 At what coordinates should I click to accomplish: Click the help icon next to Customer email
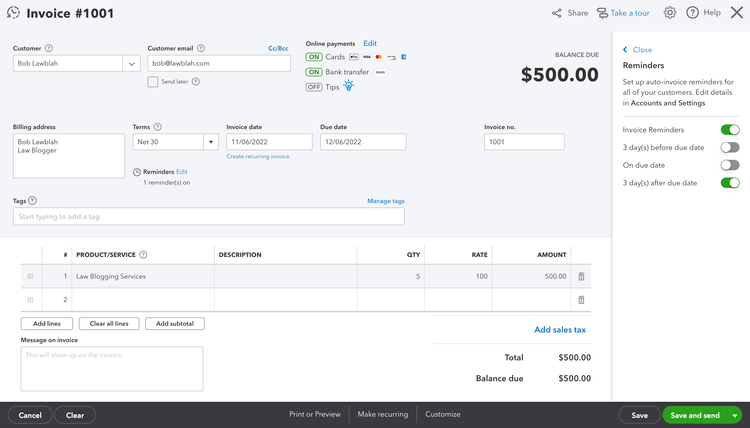(201, 48)
